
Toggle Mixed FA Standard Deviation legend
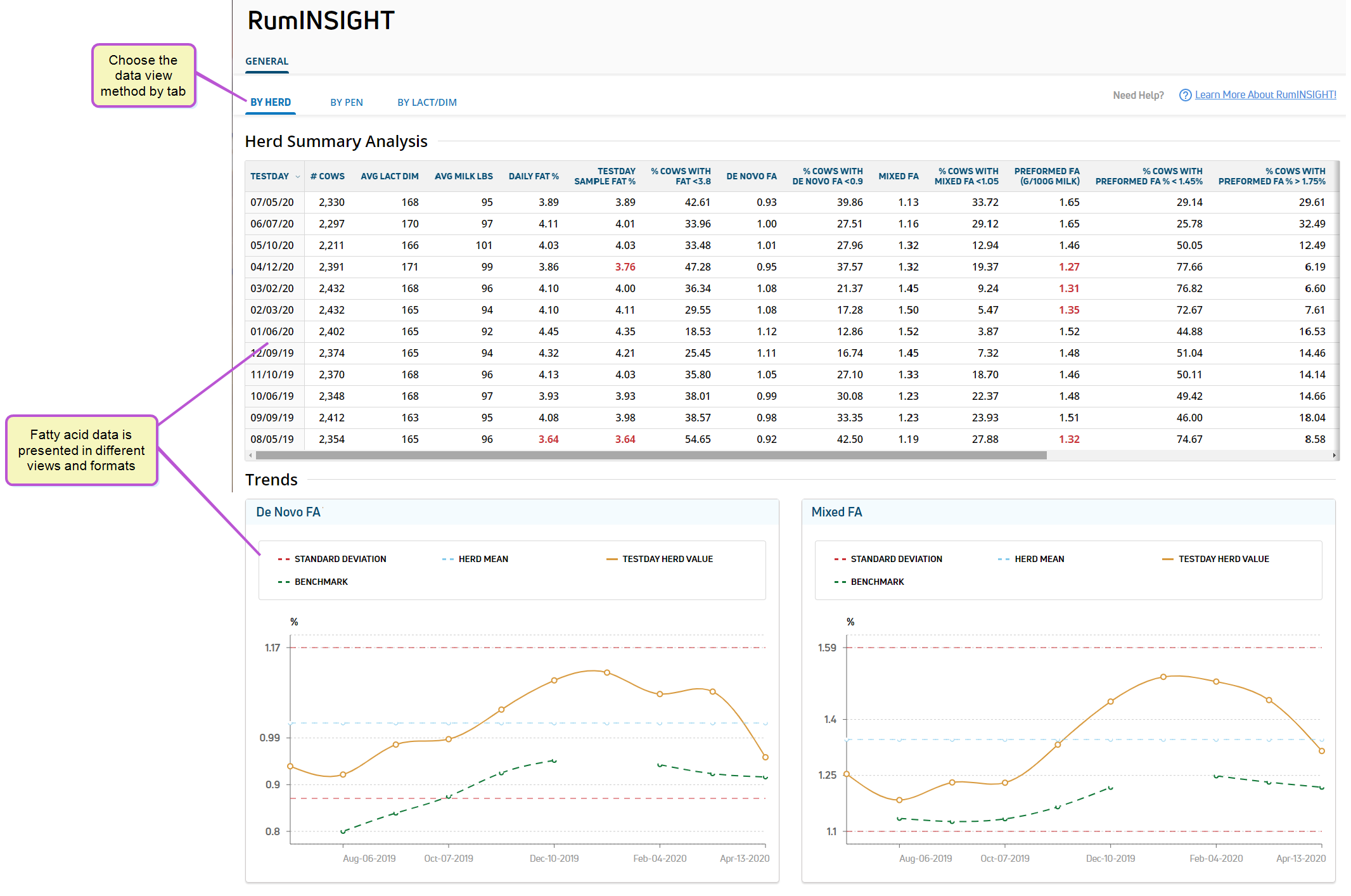(x=888, y=559)
